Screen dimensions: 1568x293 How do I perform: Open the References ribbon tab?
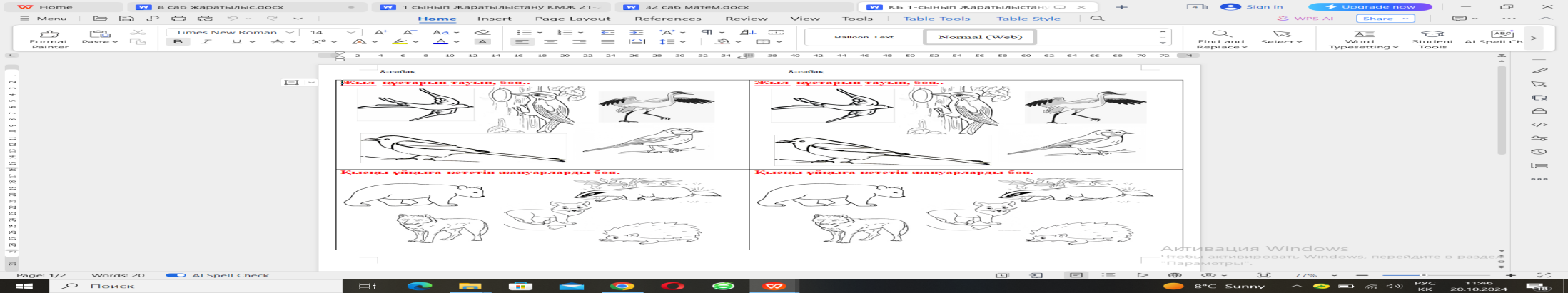tap(668, 19)
